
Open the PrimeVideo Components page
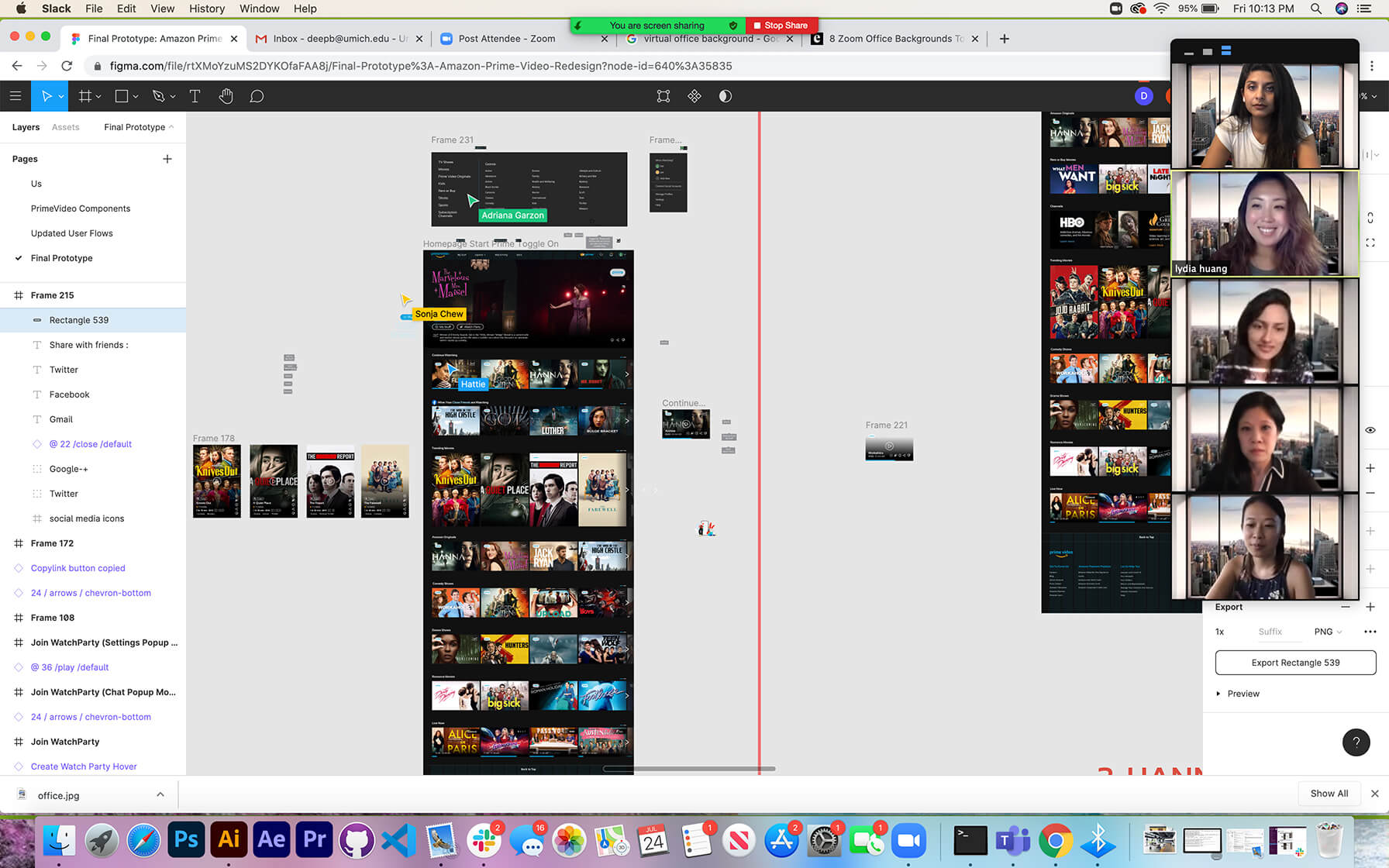coord(81,208)
